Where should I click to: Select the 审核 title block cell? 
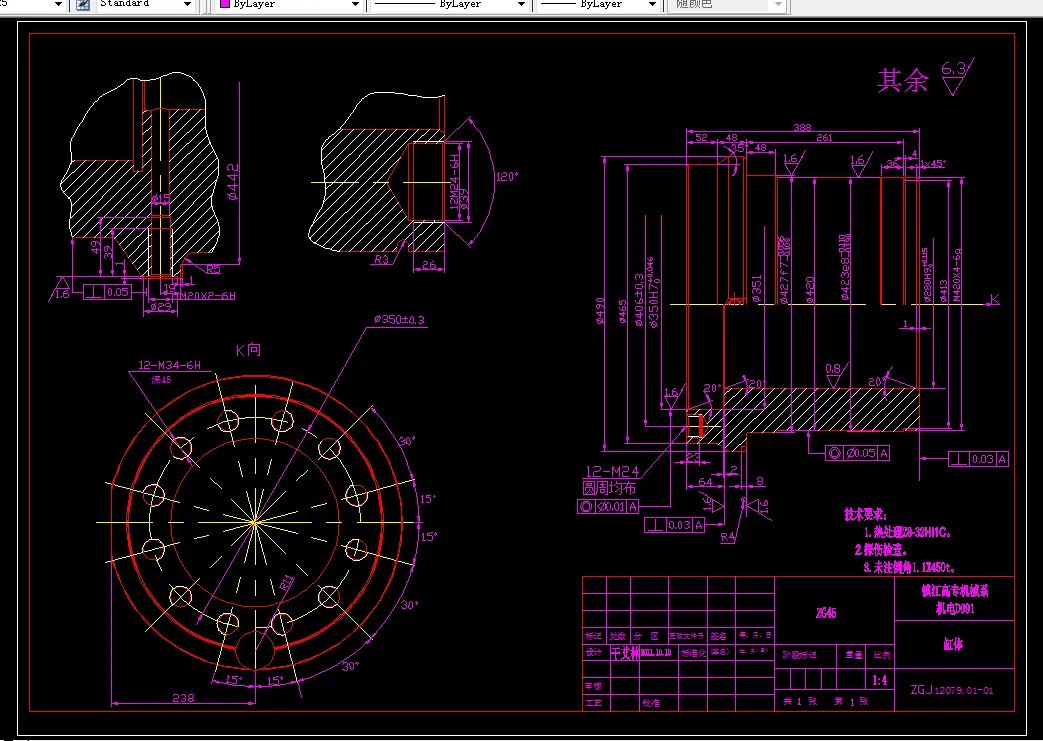tap(594, 686)
